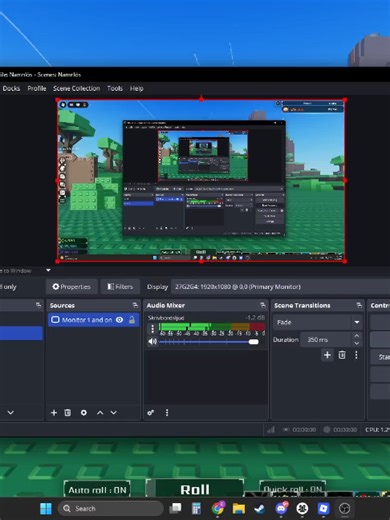Toggle Auto roll in the game
Viewport: 390px width, 520px height.
[97, 490]
